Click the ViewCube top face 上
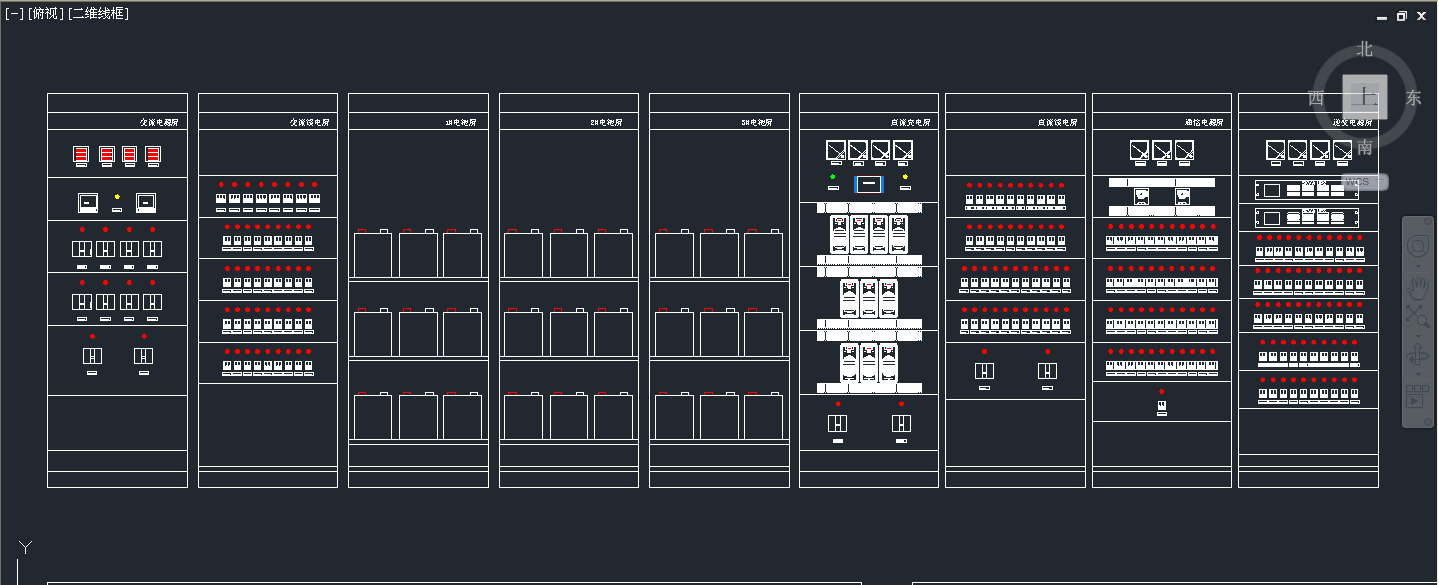The width and height of the screenshot is (1439, 585). [1365, 98]
